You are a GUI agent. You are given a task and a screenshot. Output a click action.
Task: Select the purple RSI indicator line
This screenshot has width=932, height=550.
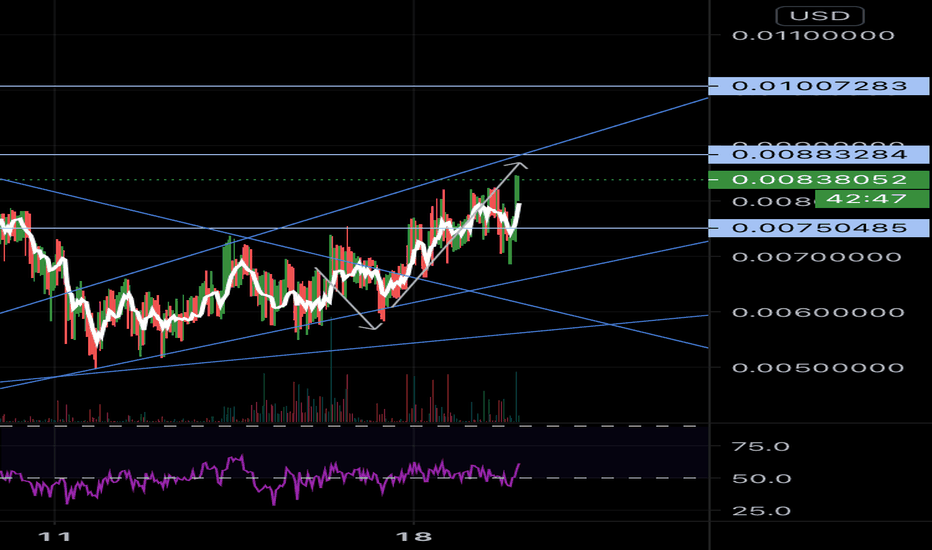[x=262, y=479]
